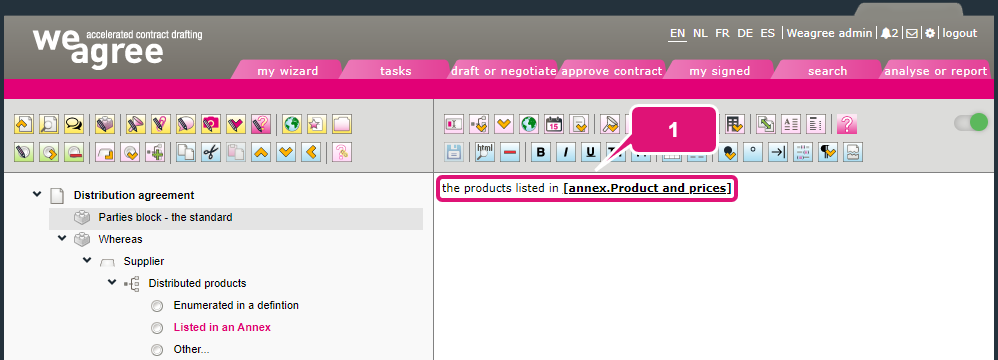Click the pink help question mark icon
The width and height of the screenshot is (998, 360).
(x=847, y=124)
